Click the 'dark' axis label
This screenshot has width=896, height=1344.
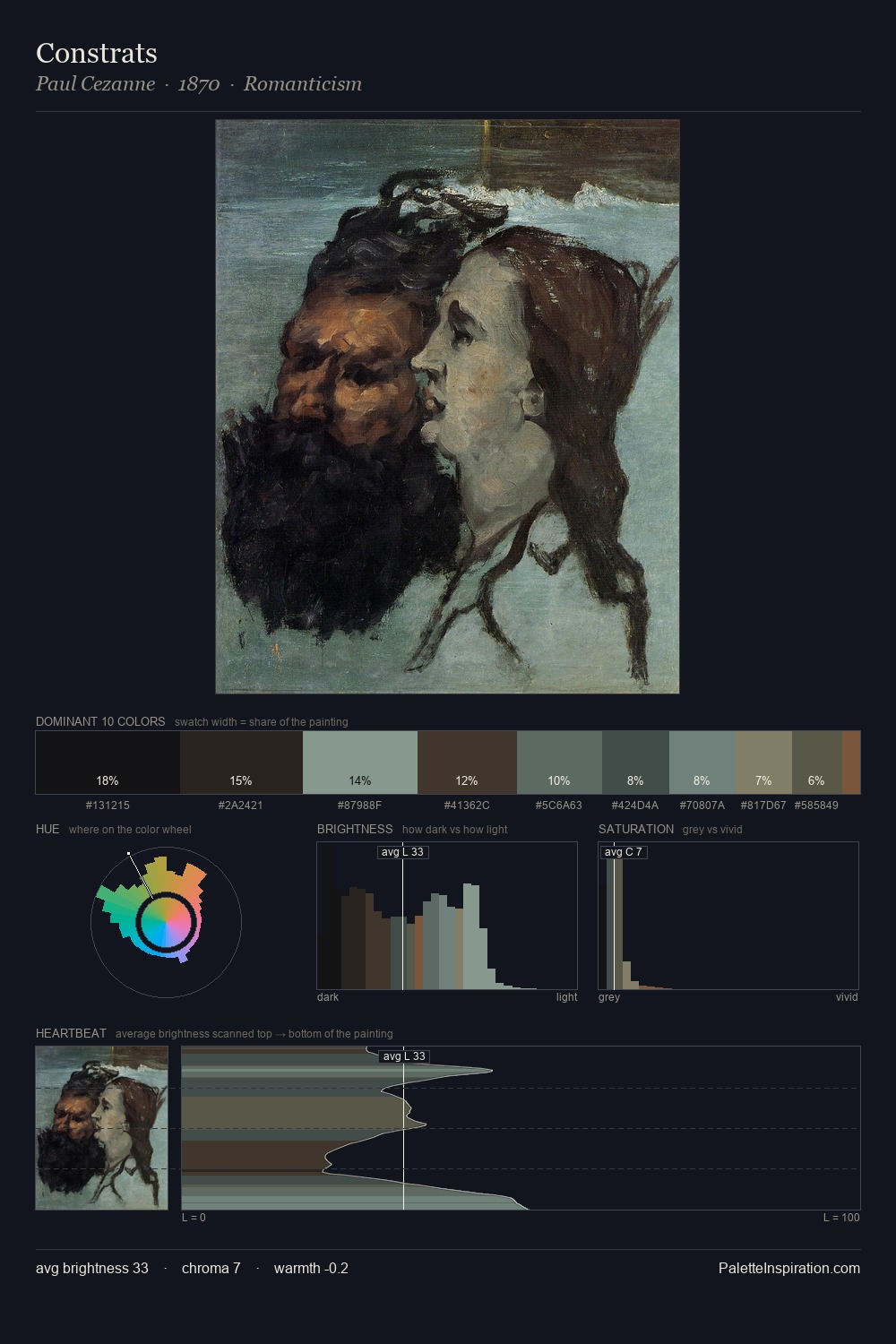(x=328, y=997)
